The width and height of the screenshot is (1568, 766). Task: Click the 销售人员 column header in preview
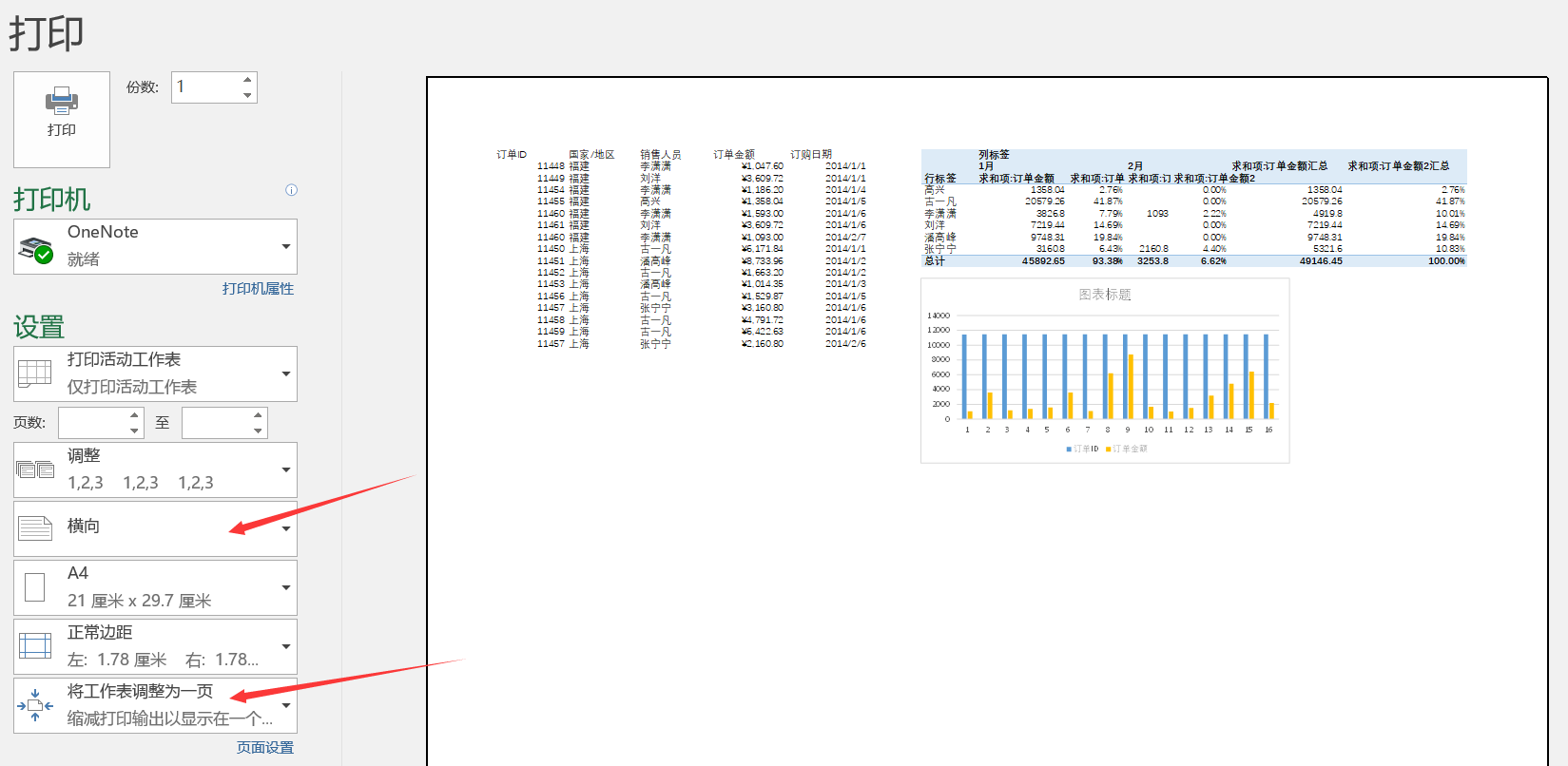point(661,154)
